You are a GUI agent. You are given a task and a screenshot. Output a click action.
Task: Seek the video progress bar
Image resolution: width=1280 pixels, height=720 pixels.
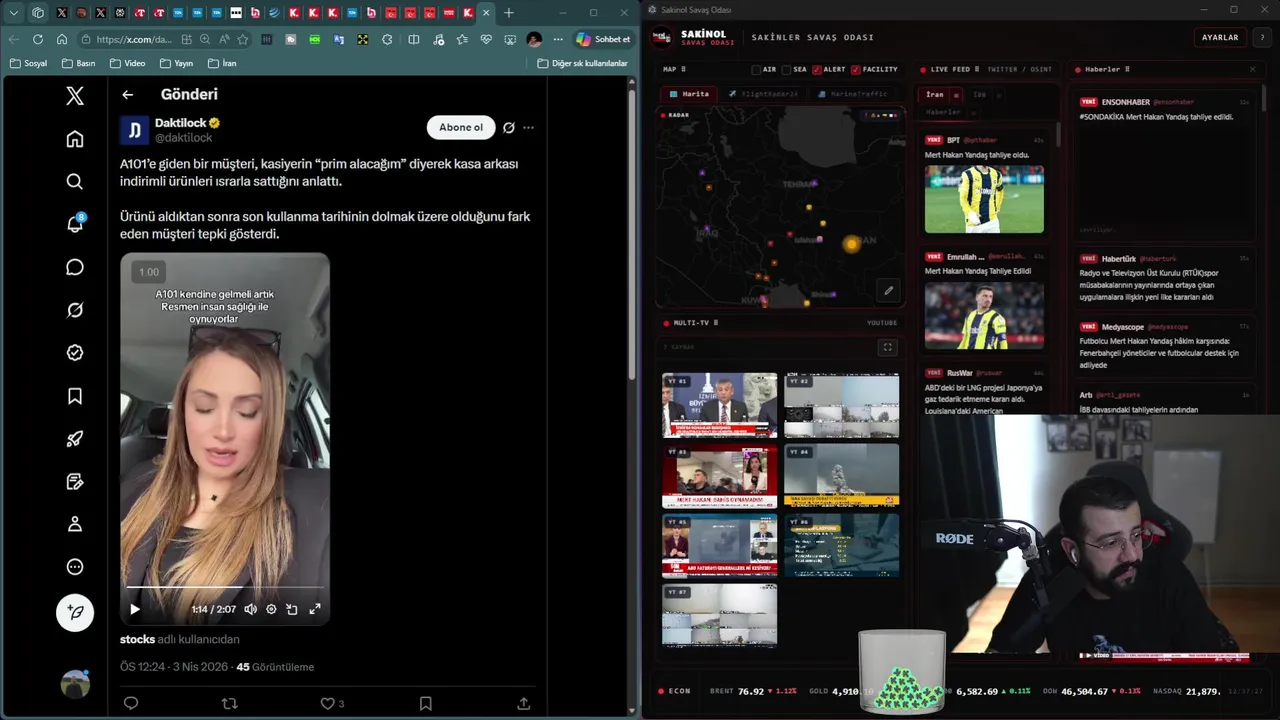tap(226, 588)
